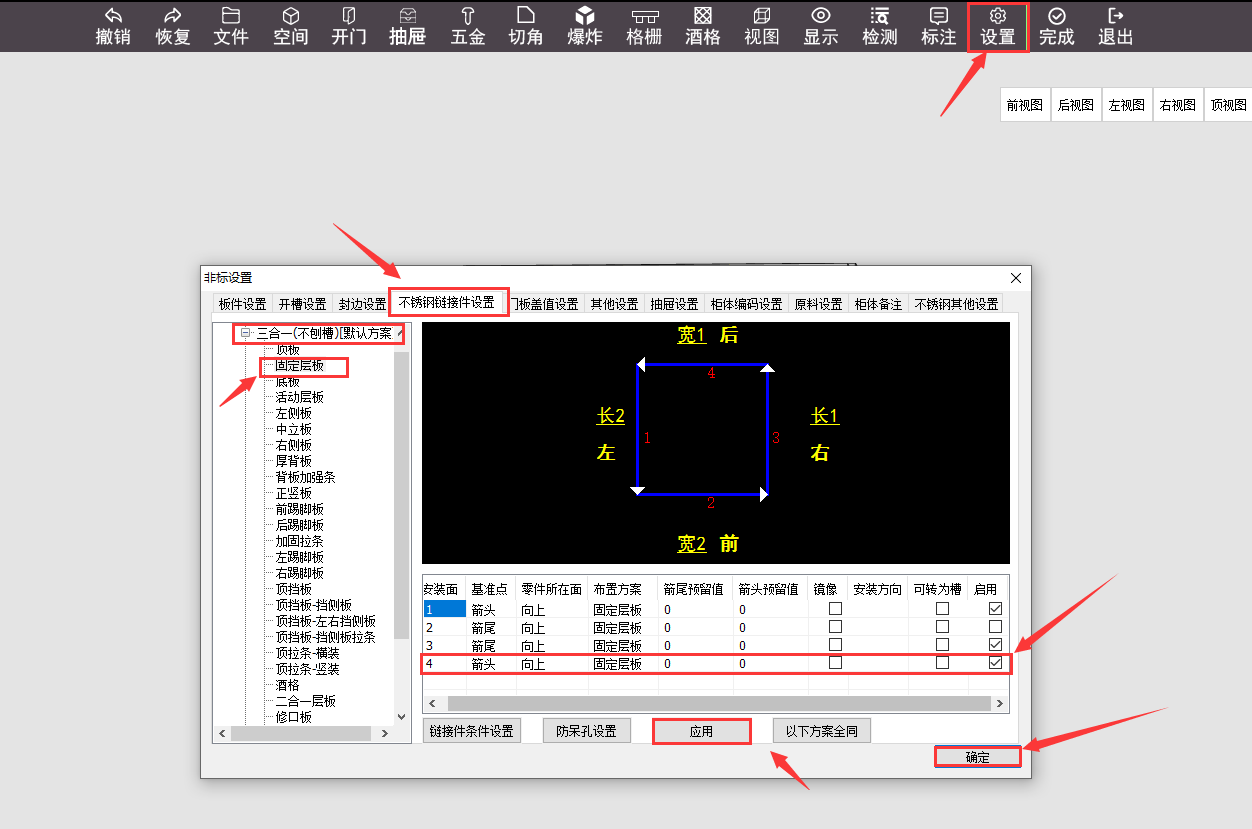Open the 其他设置 tab
The height and width of the screenshot is (829, 1252).
614,304
